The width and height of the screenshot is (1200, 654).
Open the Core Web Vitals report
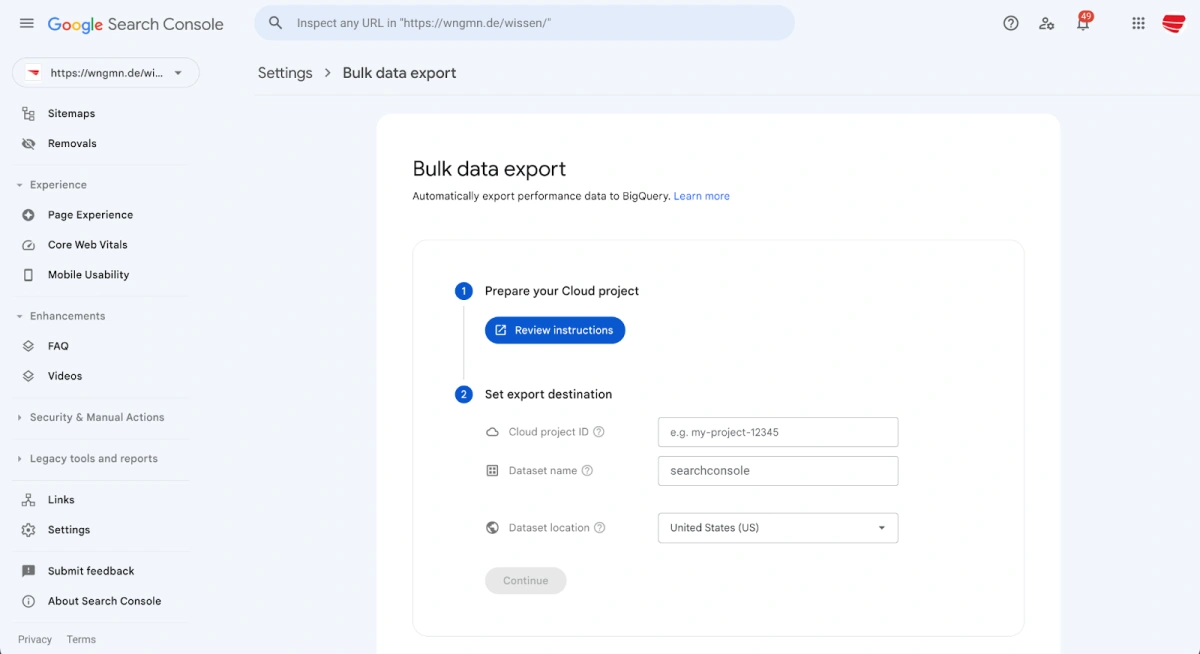(x=87, y=244)
